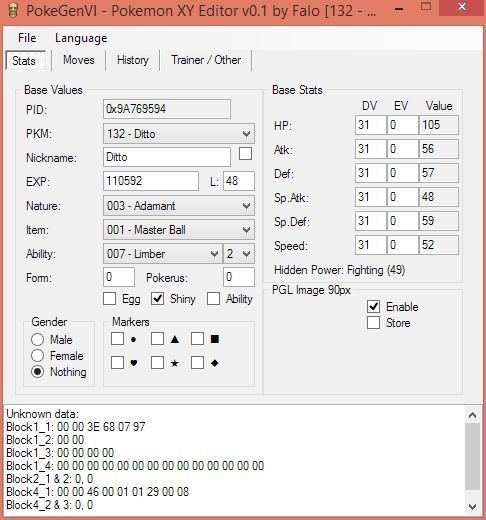The height and width of the screenshot is (520, 486).
Task: Maximize the PokeGenVI window
Action: coord(426,7)
